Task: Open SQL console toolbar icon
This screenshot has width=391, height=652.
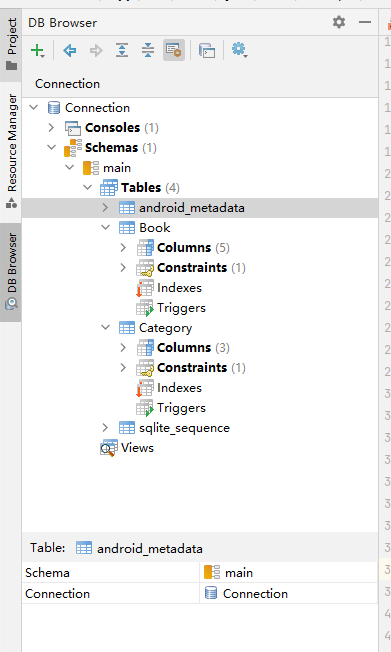Action: 207,51
